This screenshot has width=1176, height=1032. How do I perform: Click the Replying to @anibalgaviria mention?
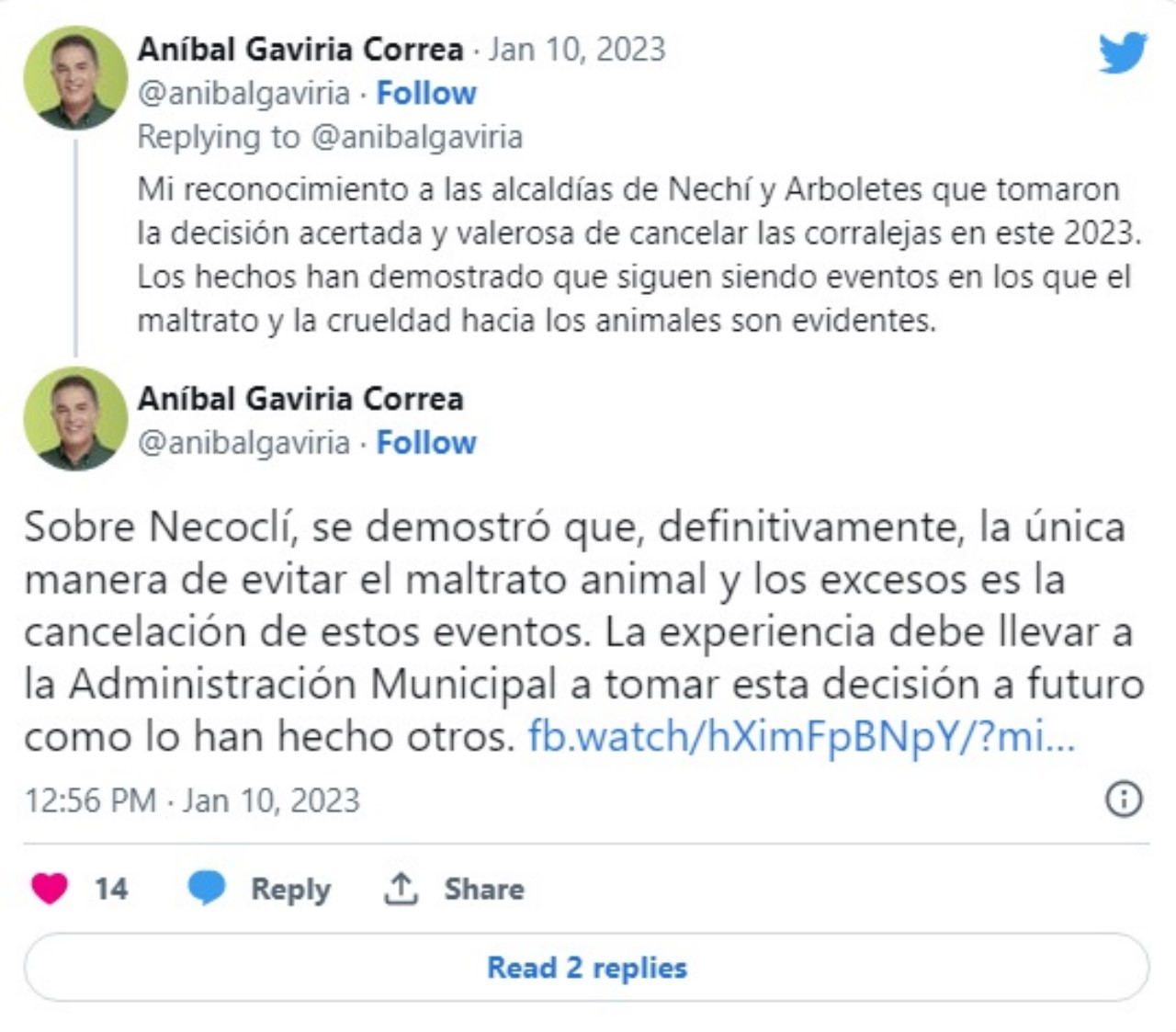417,137
